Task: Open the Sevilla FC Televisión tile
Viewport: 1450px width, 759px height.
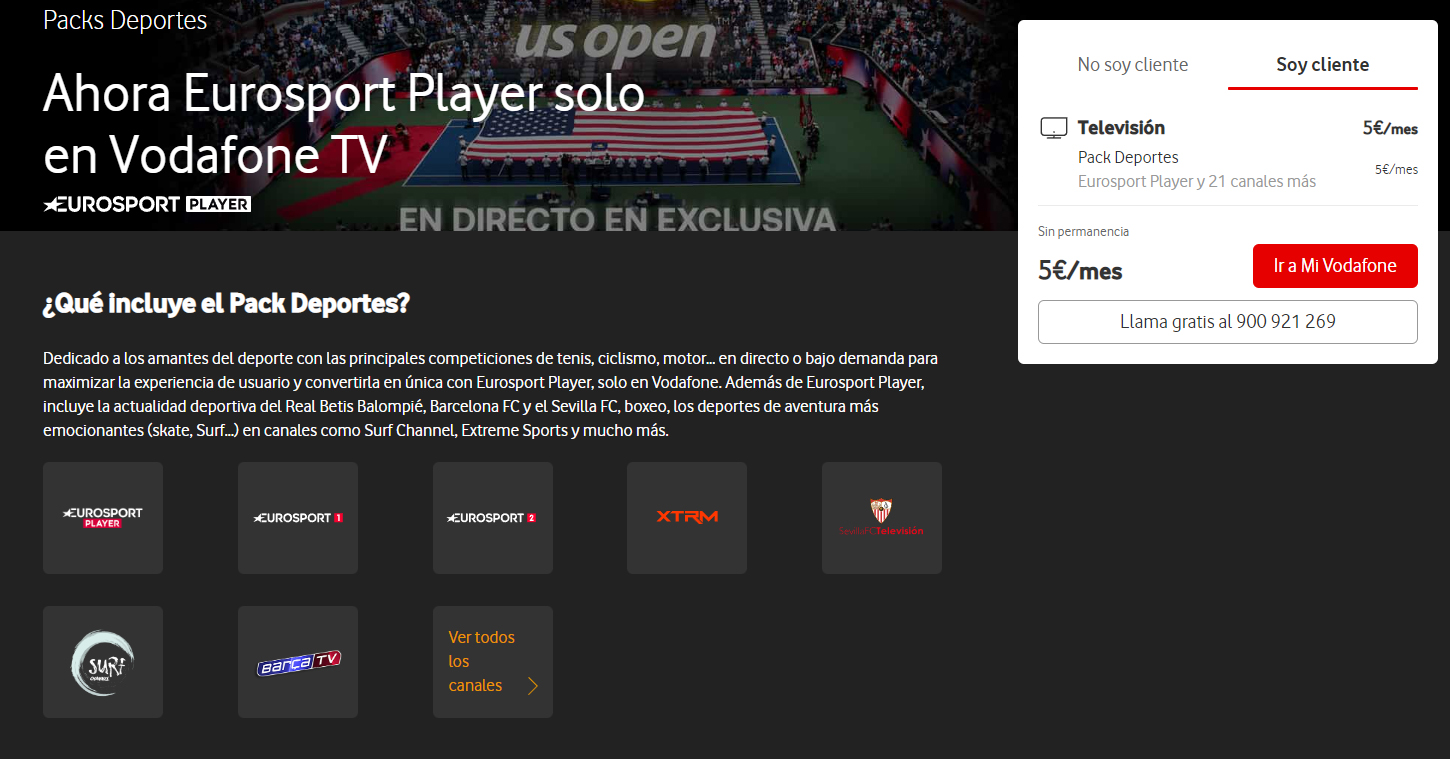Action: [x=882, y=518]
